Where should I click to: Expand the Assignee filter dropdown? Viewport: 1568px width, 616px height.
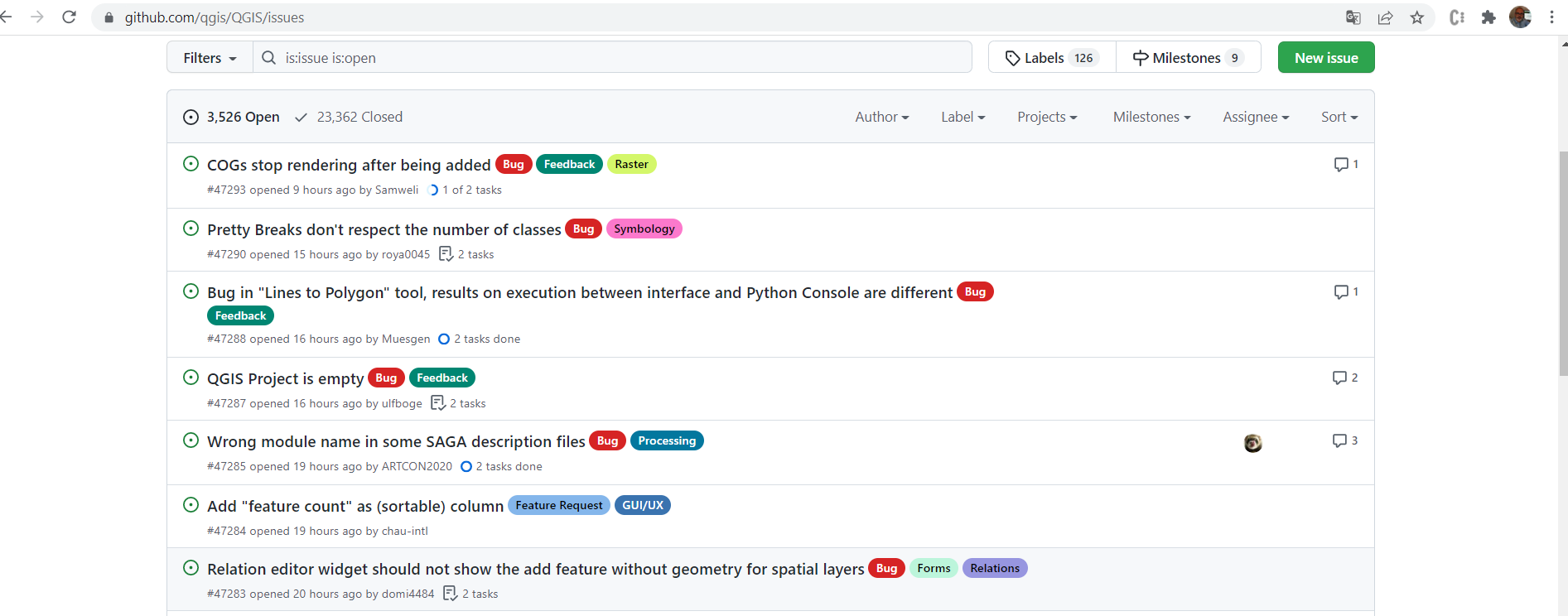(1257, 117)
